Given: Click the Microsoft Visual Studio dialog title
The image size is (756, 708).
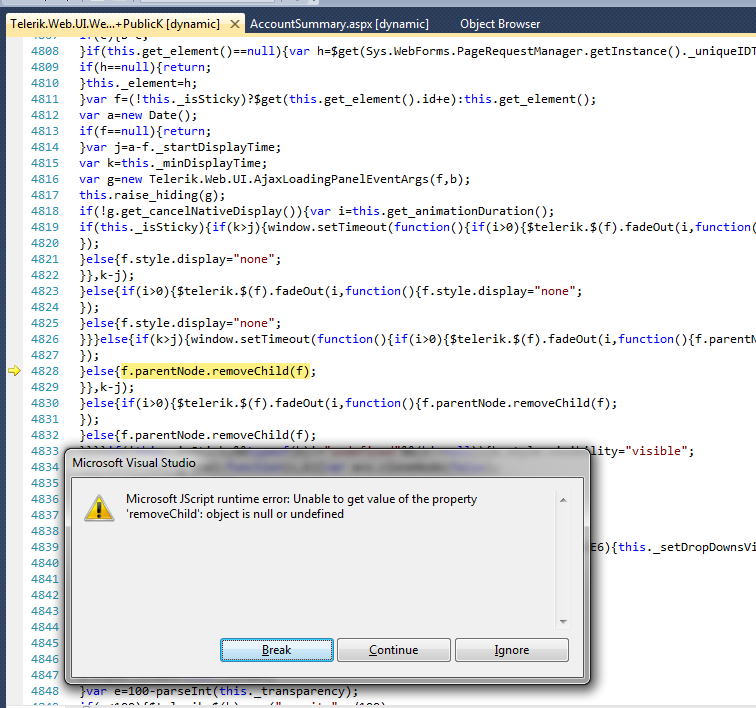Looking at the screenshot, I should pyautogui.click(x=134, y=463).
